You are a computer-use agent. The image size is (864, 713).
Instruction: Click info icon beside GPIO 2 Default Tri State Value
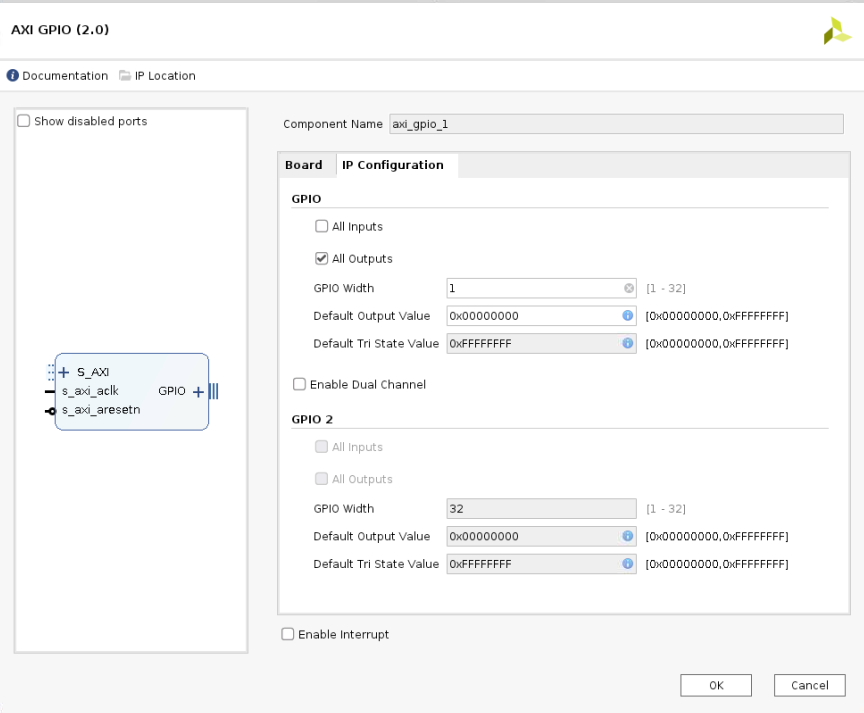(x=628, y=564)
